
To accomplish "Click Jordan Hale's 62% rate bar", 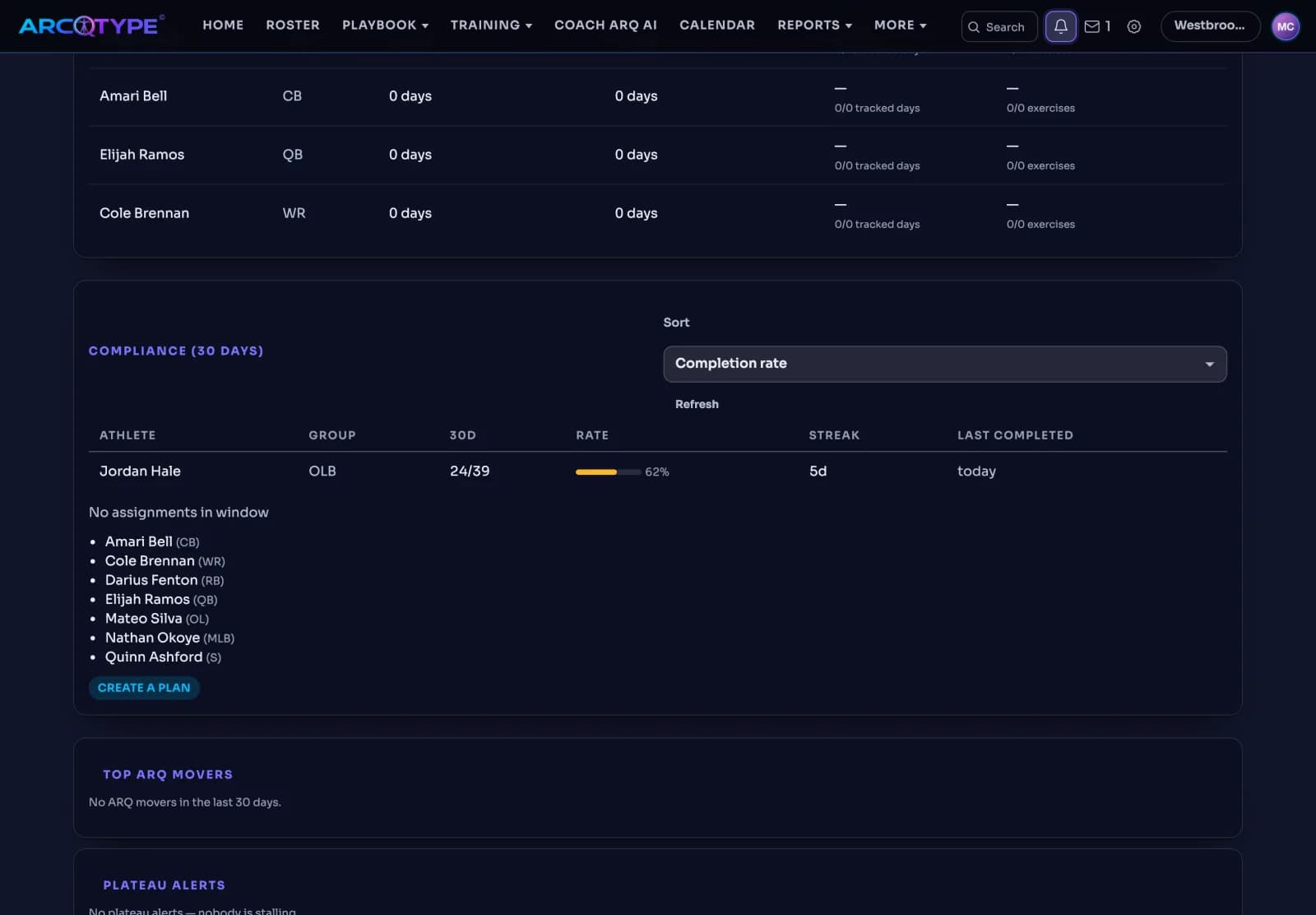I will click(608, 471).
